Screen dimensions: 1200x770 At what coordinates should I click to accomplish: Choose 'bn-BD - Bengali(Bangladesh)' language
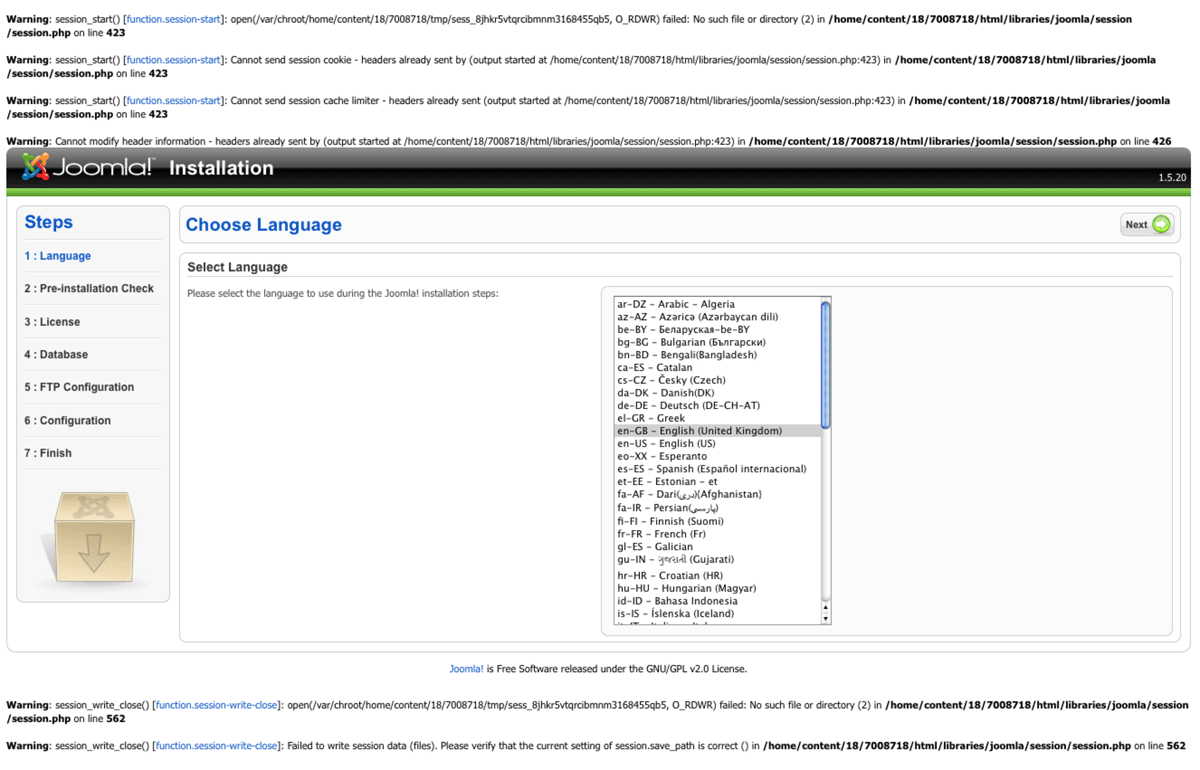[x=717, y=355]
